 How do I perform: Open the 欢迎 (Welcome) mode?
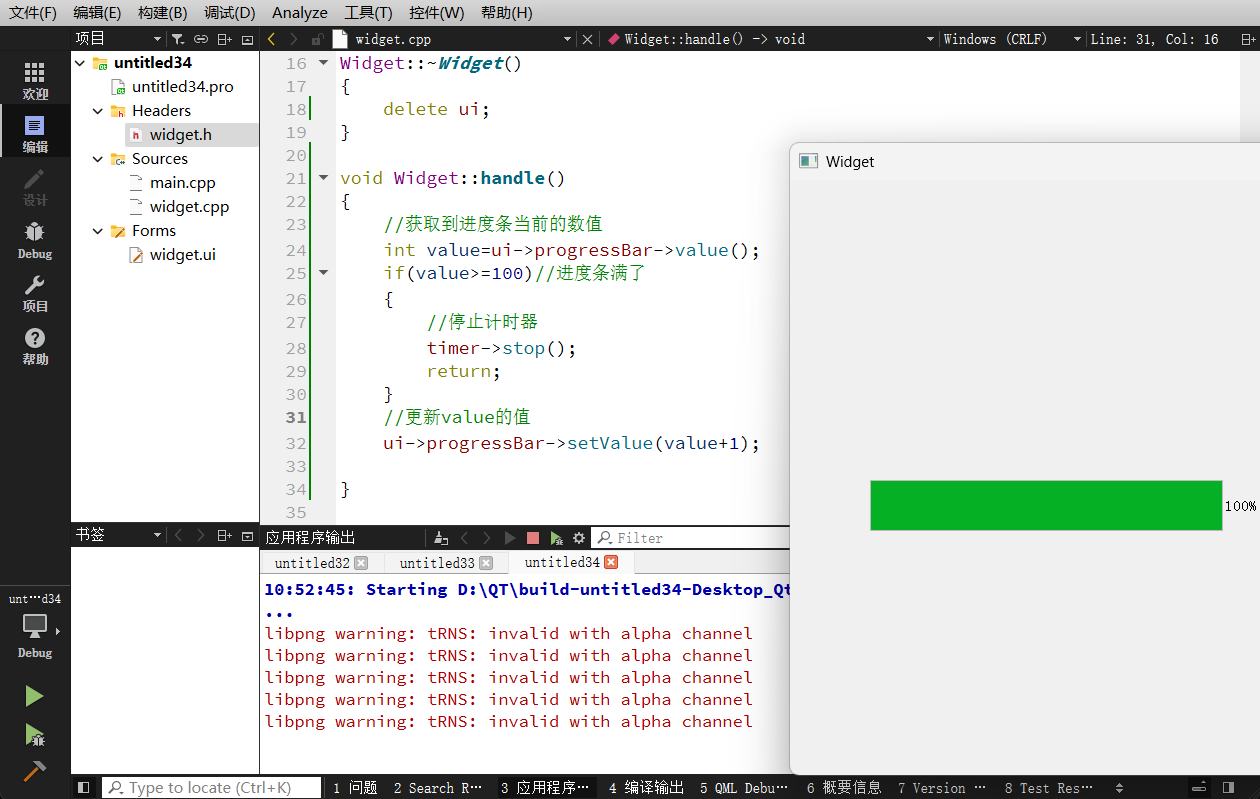[35, 81]
